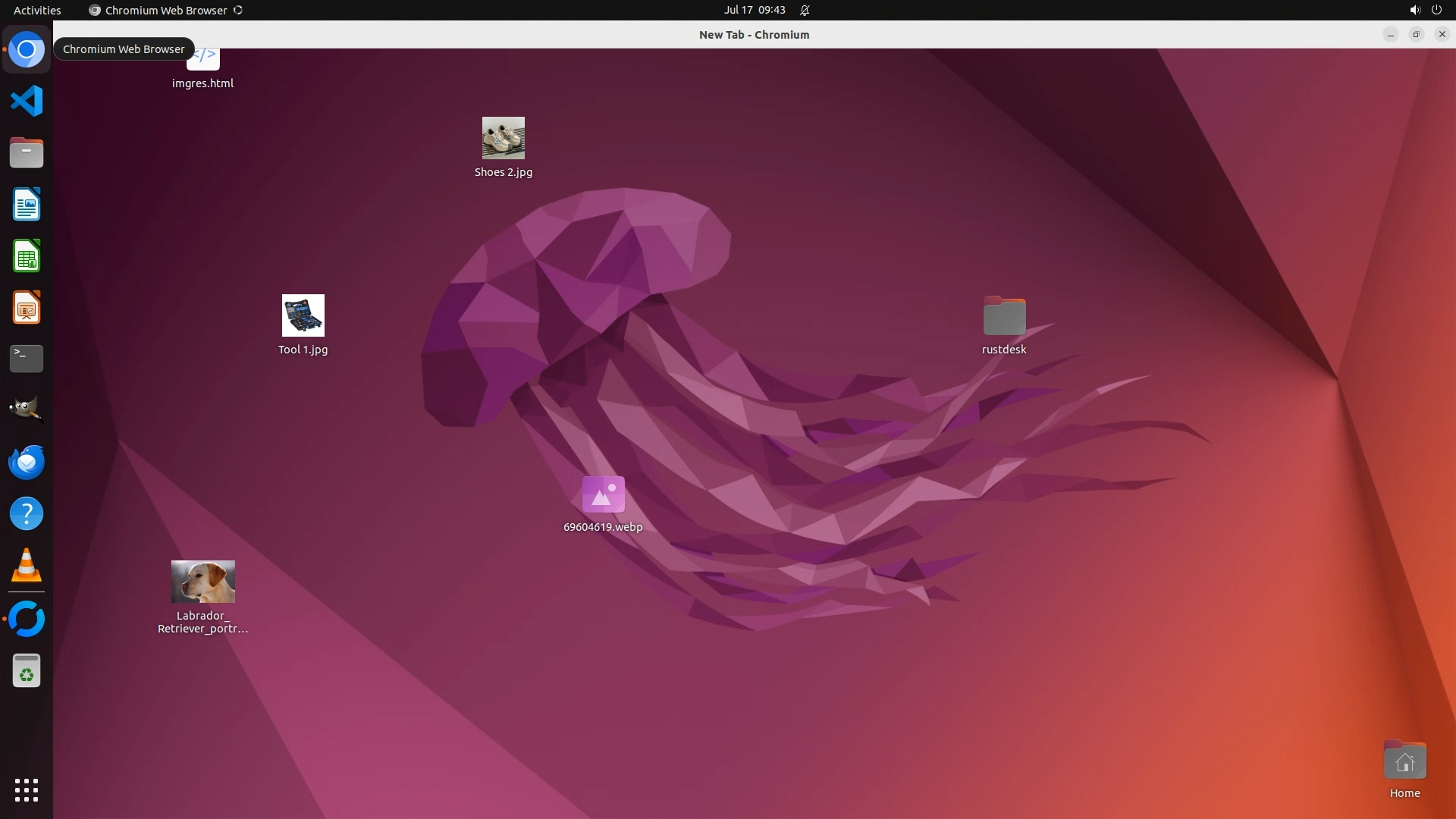Select the Shoes 2.jpg desktop thumbnail
Image resolution: width=1456 pixels, height=819 pixels.
[503, 138]
